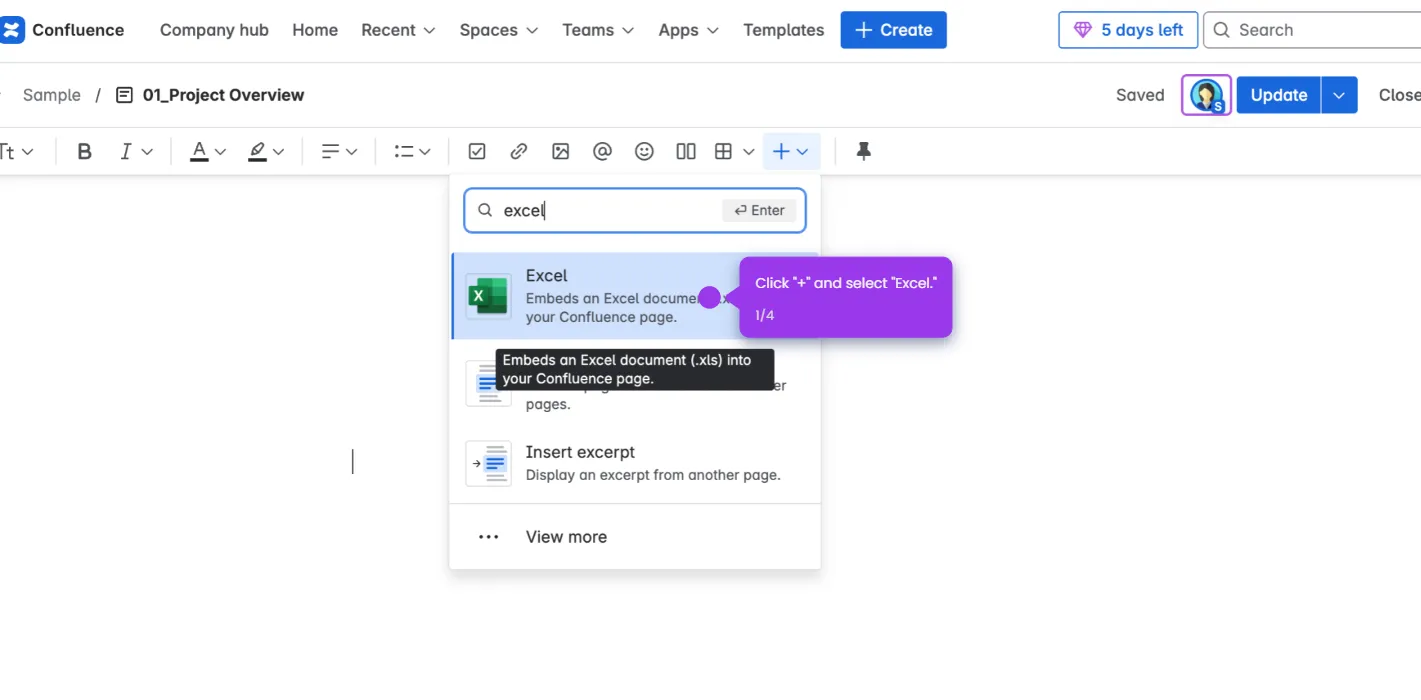Screen dimensions: 1421x700
Task: Click the plus insert elements icon
Action: 781,151
